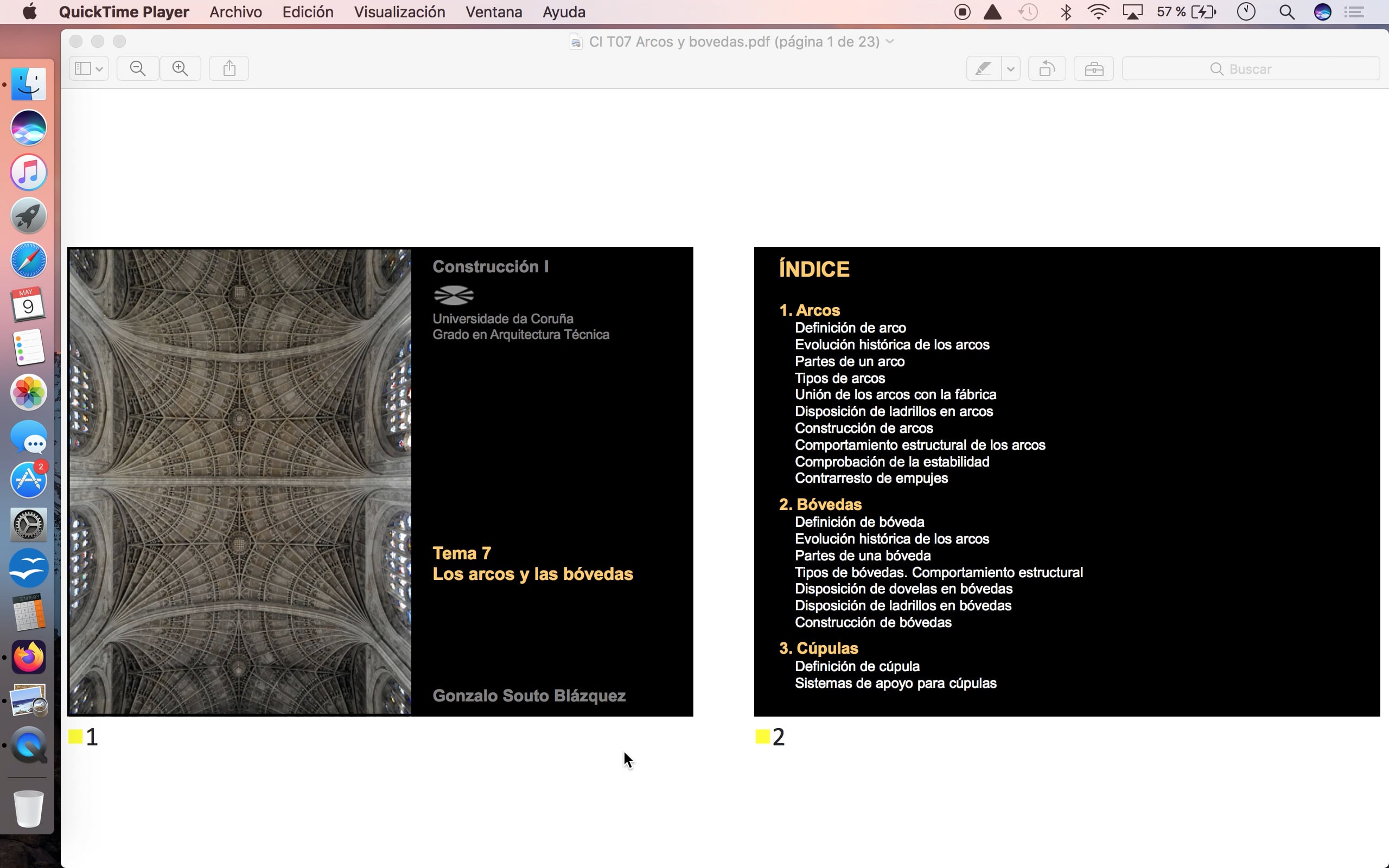The height and width of the screenshot is (868, 1389).
Task: Select the zoom out icon
Action: [137, 68]
